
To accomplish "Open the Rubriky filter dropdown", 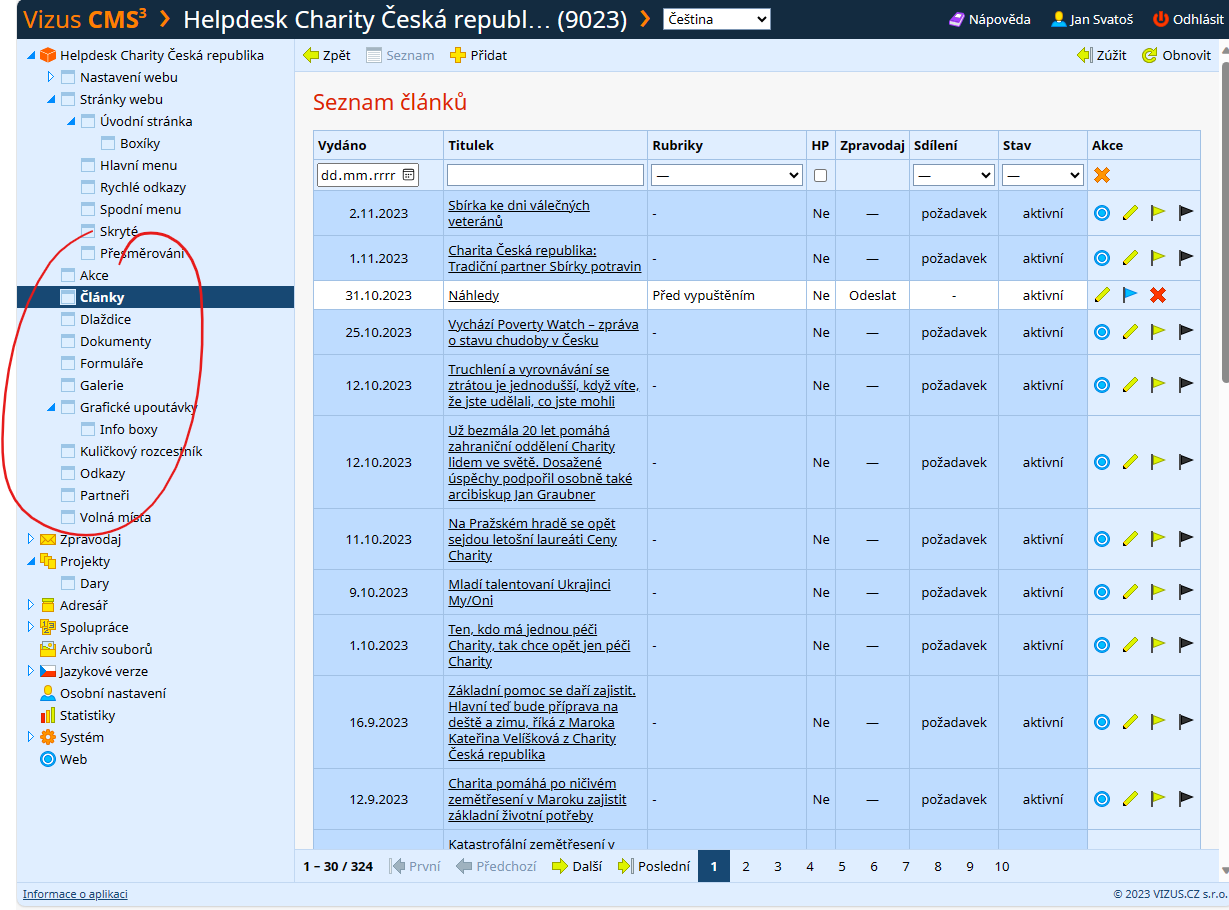I will pos(727,175).
